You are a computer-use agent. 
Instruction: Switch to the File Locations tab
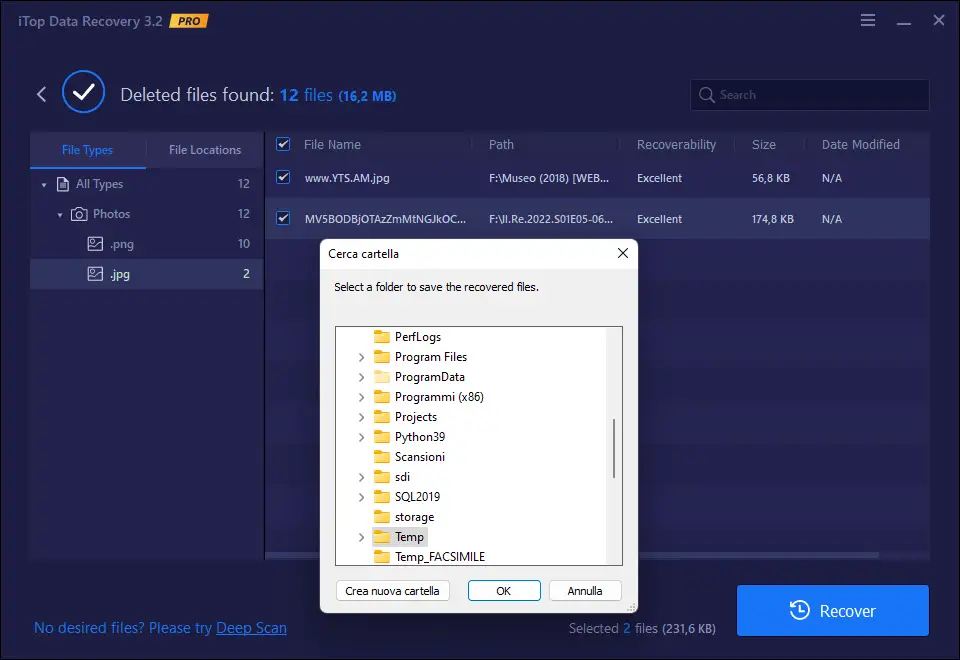pos(204,150)
